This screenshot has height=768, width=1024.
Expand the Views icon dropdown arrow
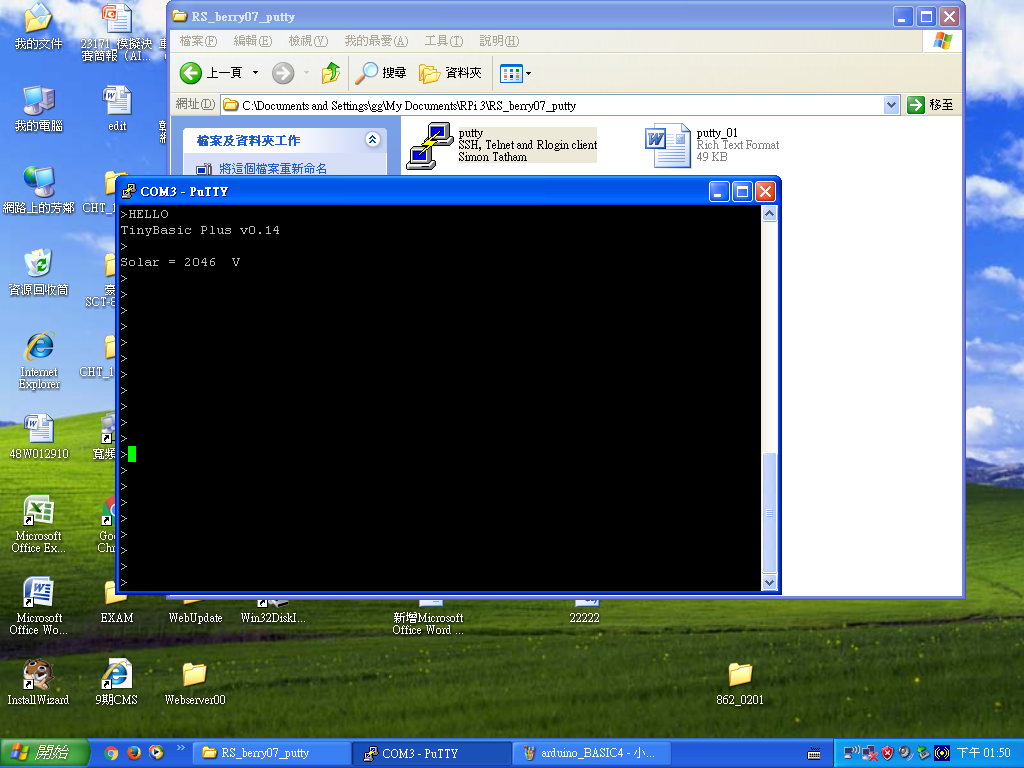tap(526, 73)
